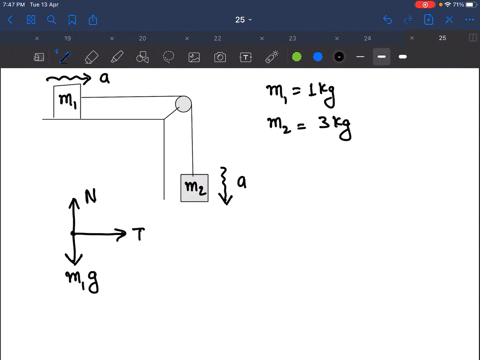480x360 pixels.
Task: Select the thinnest stroke width
Action: (360, 57)
